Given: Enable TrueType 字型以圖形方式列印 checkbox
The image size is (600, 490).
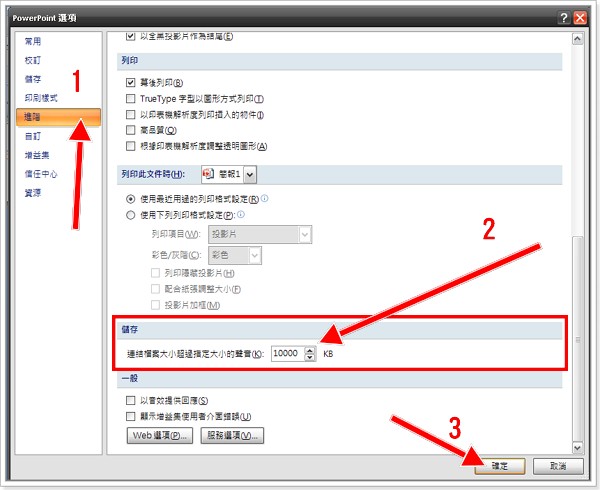Looking at the screenshot, I should (130, 99).
